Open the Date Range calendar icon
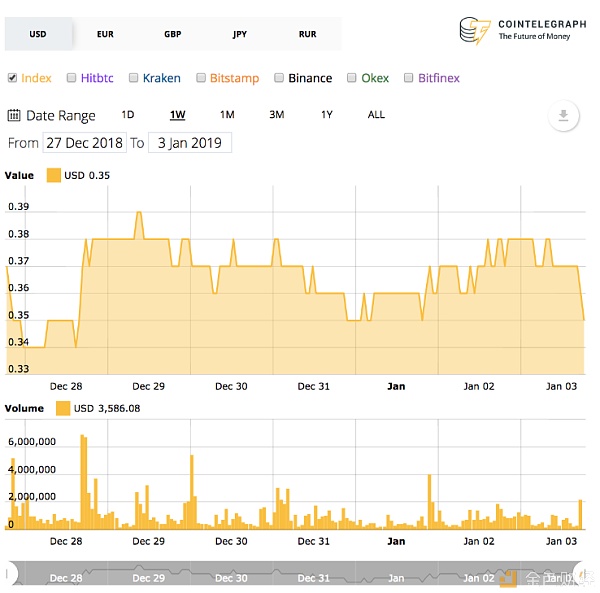The image size is (600, 593). 14,115
